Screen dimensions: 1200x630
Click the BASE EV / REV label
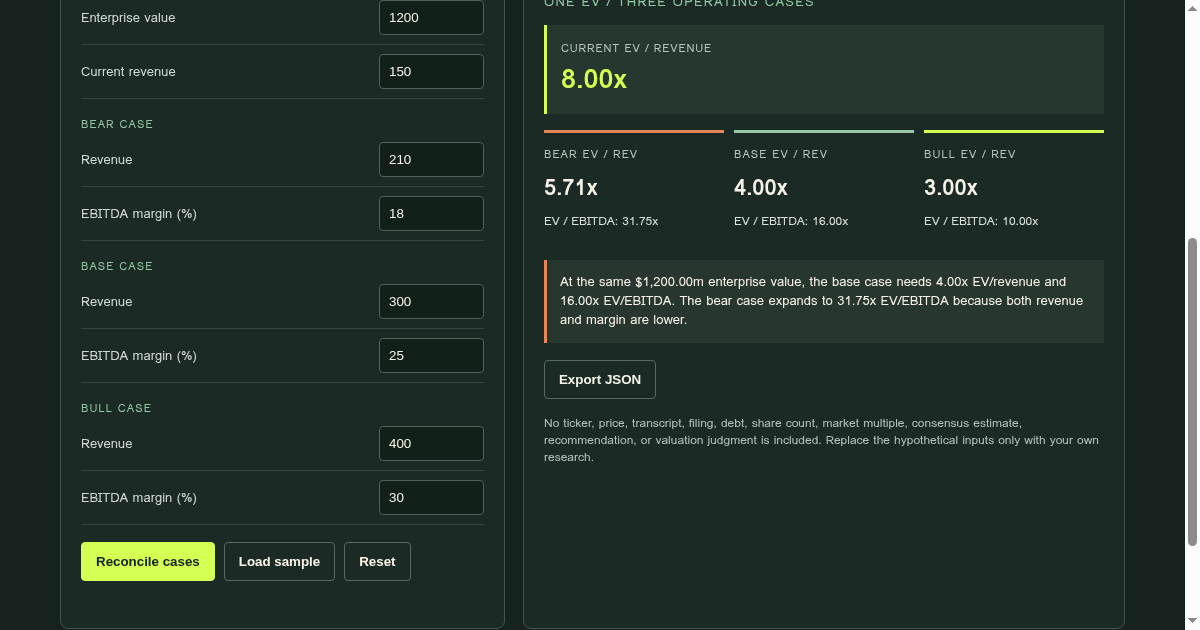(781, 154)
